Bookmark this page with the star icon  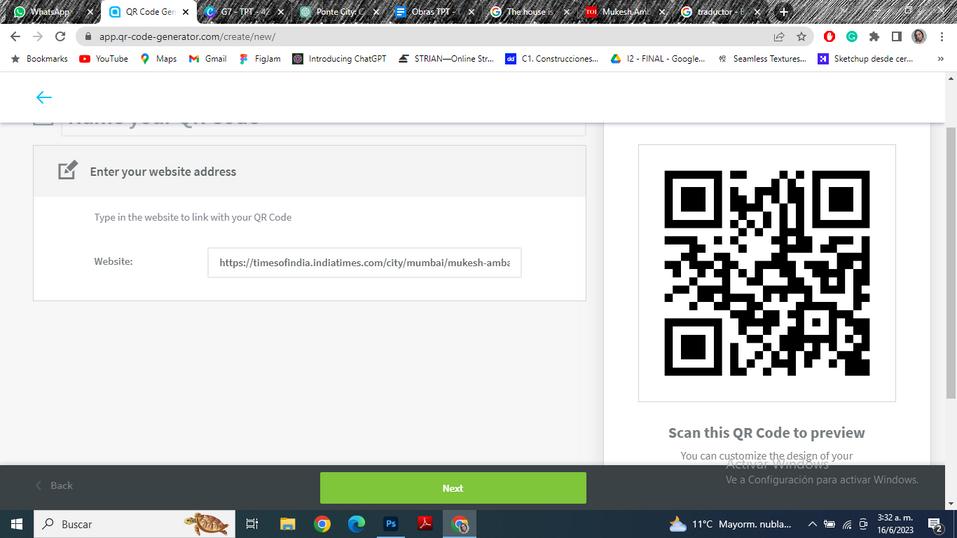(801, 37)
